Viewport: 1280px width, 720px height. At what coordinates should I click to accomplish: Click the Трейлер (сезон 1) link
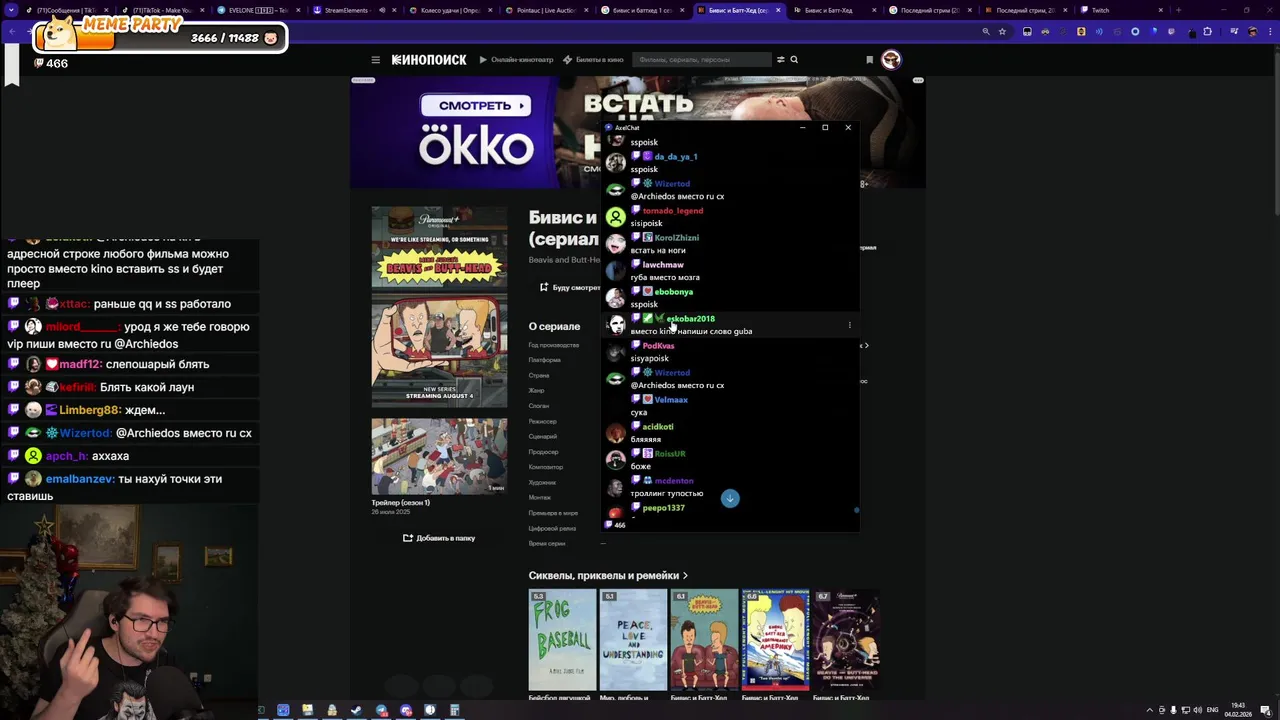pos(401,503)
